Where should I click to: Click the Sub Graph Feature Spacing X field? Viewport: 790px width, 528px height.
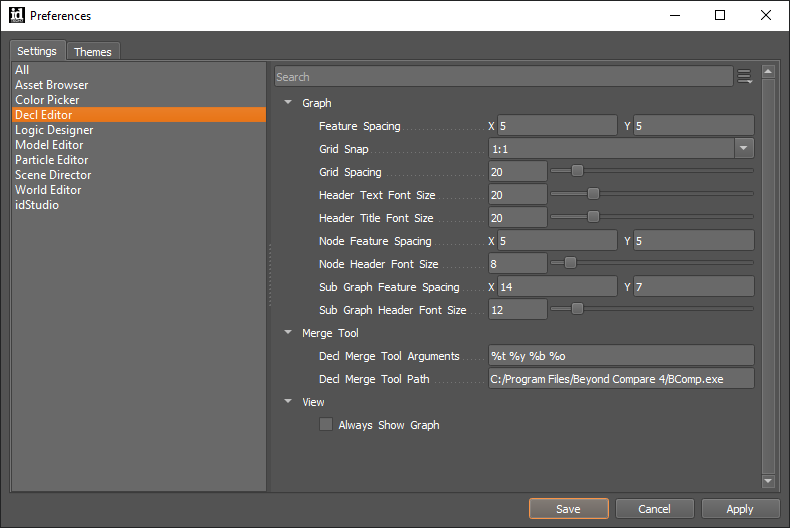coord(557,287)
